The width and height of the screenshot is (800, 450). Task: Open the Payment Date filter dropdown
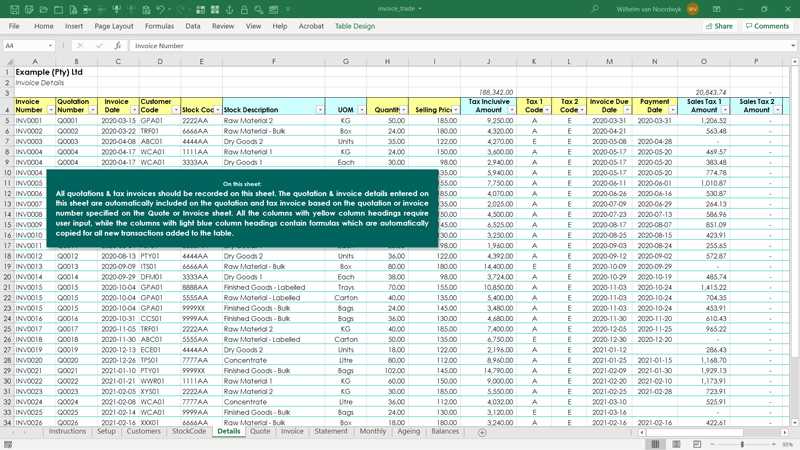point(672,110)
